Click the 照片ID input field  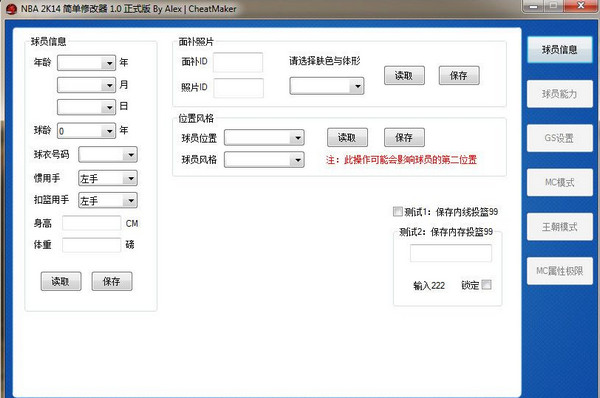[238, 88]
